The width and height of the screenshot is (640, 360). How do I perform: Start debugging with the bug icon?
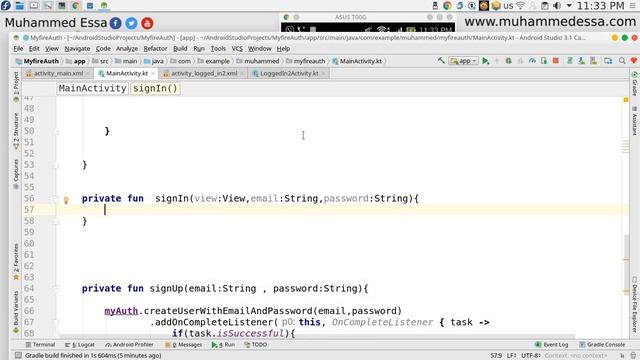(x=509, y=61)
